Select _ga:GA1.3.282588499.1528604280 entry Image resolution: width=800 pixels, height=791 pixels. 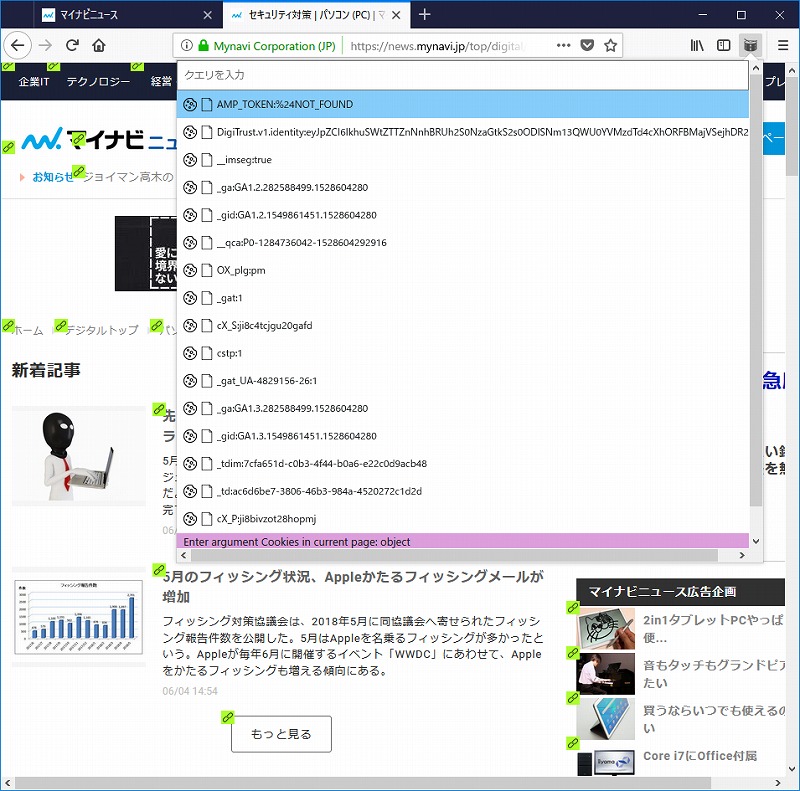462,408
